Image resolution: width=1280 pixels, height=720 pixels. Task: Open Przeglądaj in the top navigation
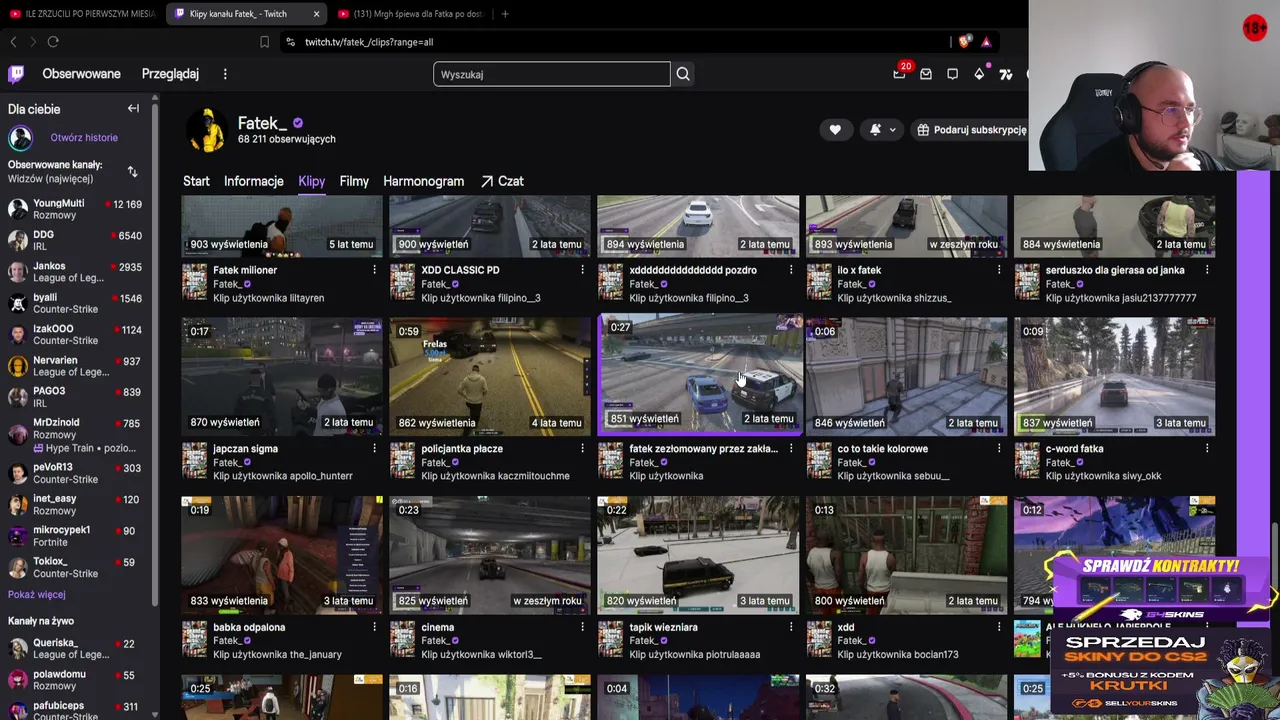(x=170, y=74)
